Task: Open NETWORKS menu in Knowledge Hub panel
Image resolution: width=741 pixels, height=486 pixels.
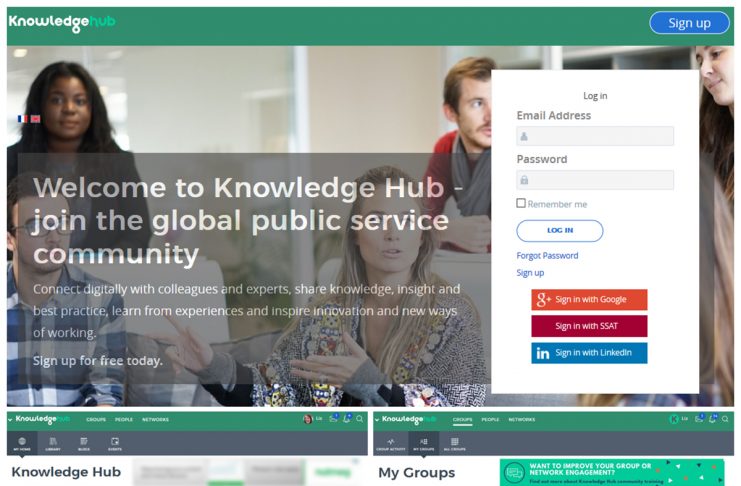Action: click(155, 420)
